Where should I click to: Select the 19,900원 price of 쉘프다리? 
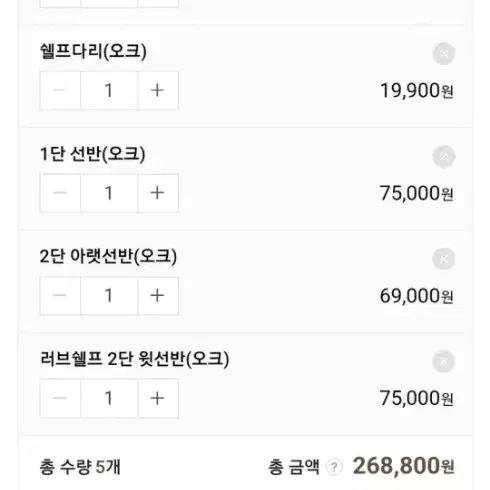point(417,91)
